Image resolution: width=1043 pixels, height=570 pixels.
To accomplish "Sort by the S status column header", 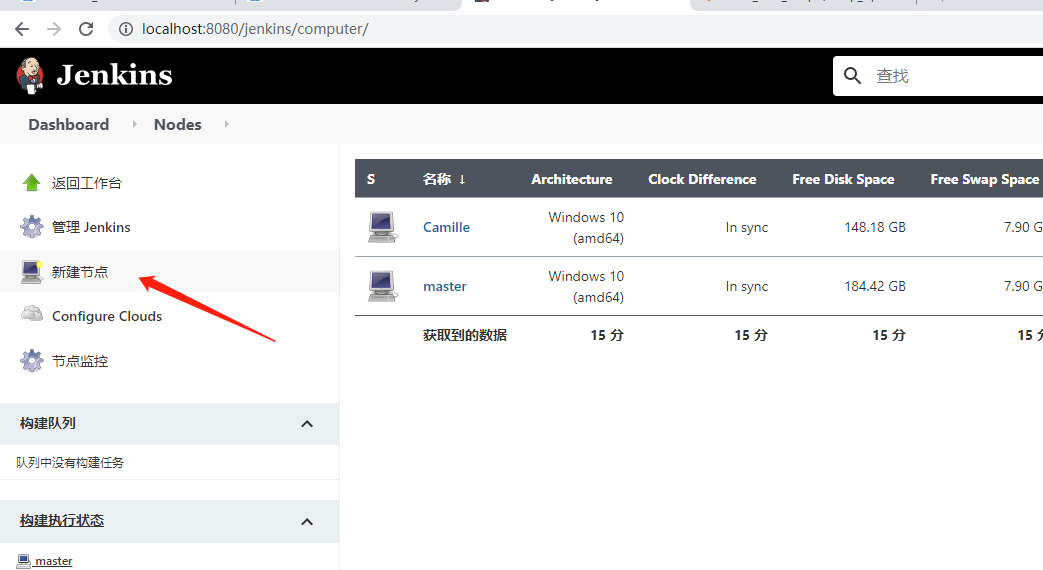I will [371, 179].
